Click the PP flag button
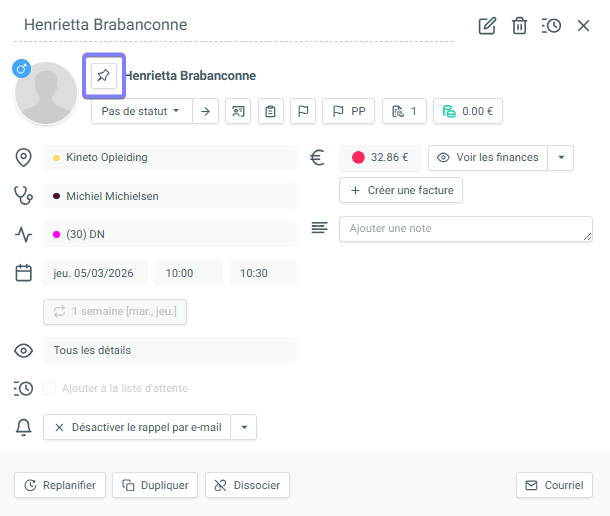The width and height of the screenshot is (610, 516). coord(348,111)
